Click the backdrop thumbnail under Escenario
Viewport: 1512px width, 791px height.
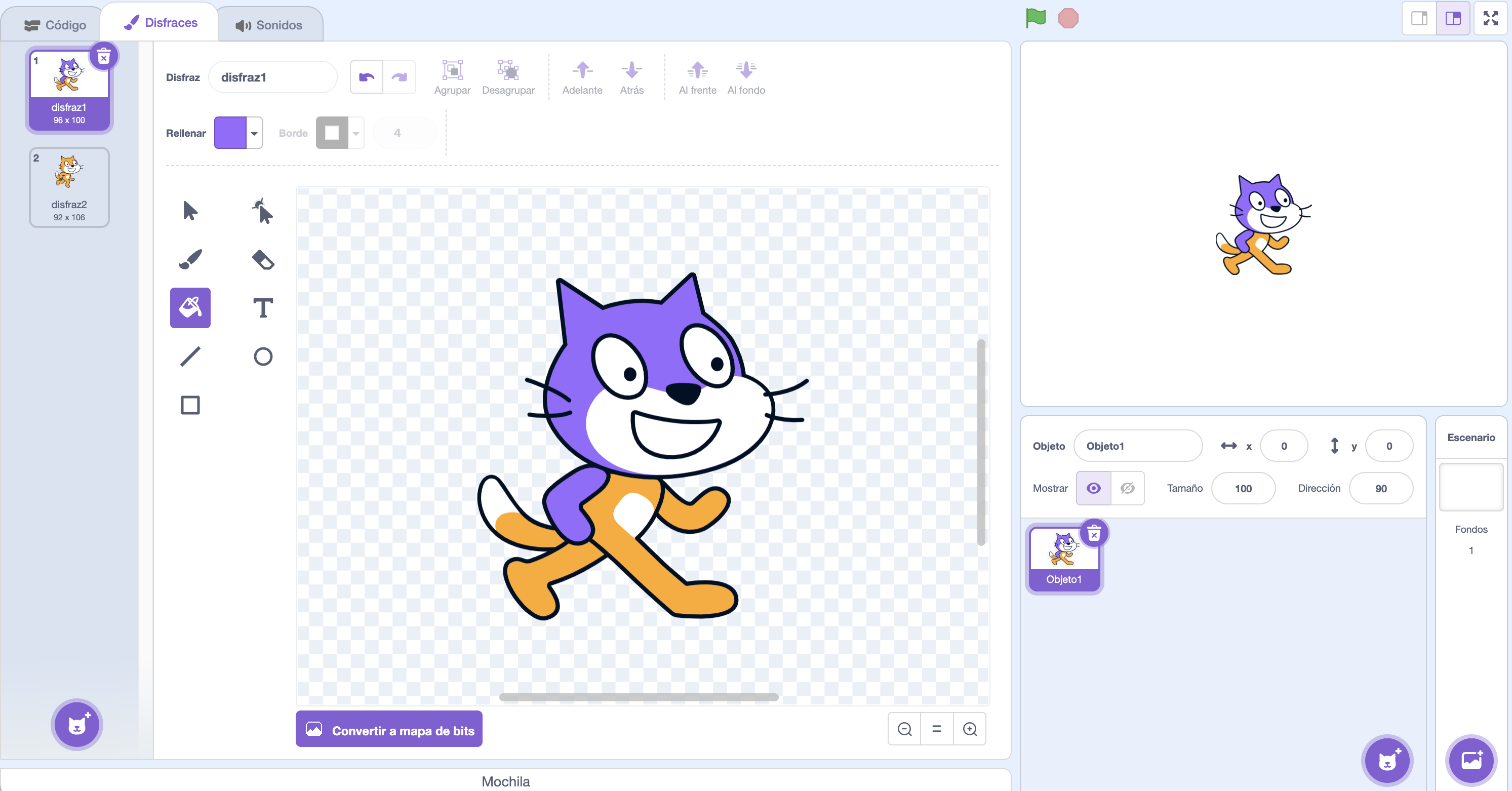1471,487
